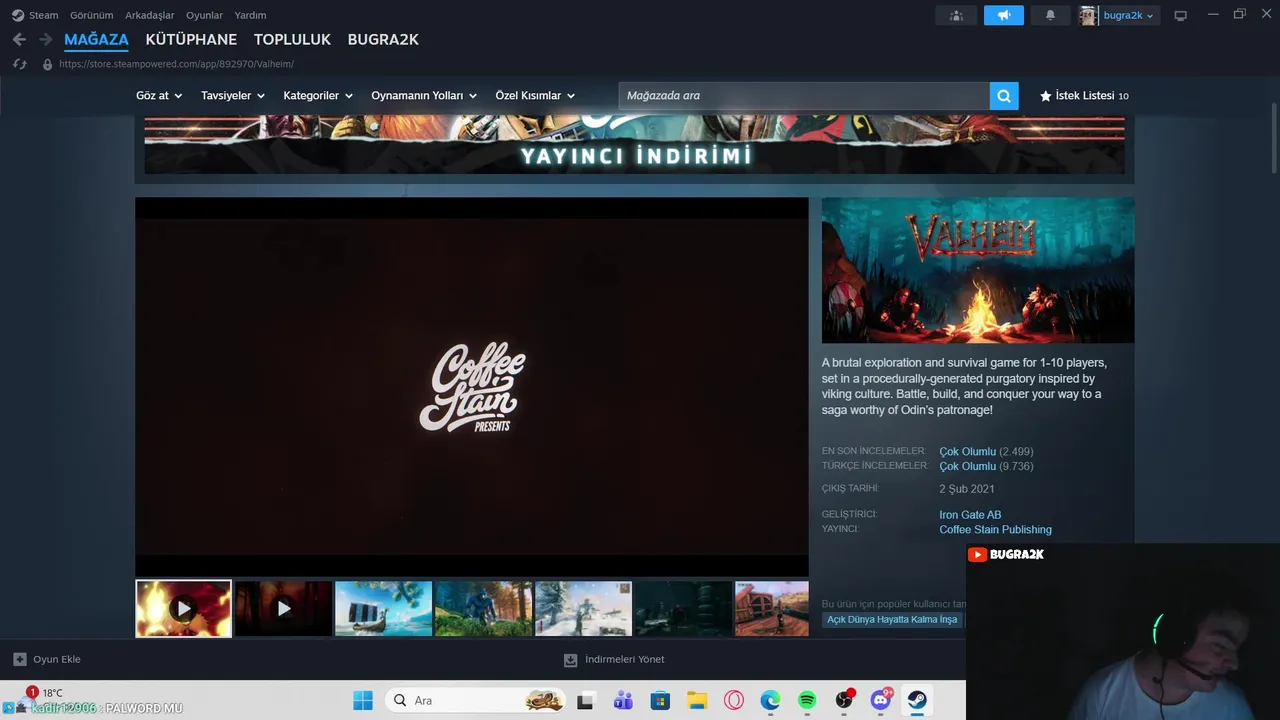Image resolution: width=1280 pixels, height=720 pixels.
Task: Open the Görünüm menu
Action: pyautogui.click(x=91, y=15)
